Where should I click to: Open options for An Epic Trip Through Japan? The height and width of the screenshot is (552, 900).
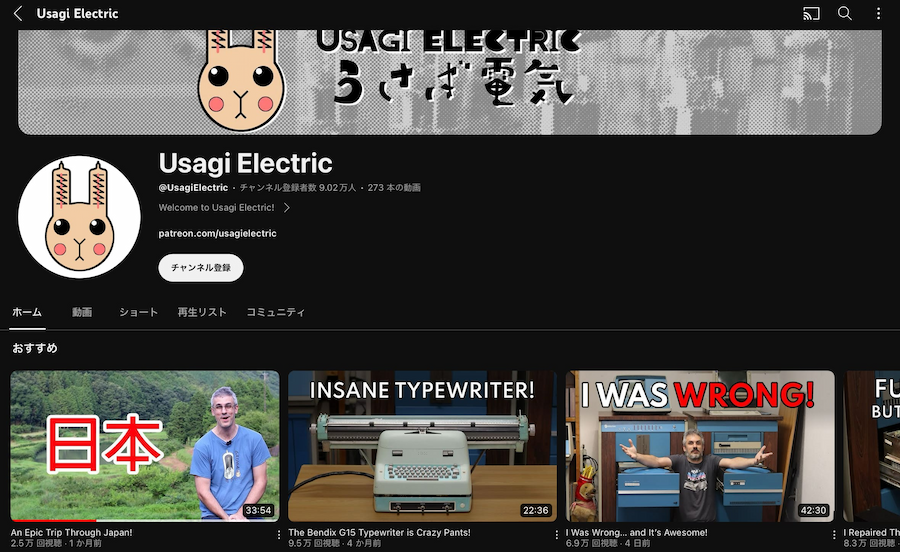coord(279,535)
